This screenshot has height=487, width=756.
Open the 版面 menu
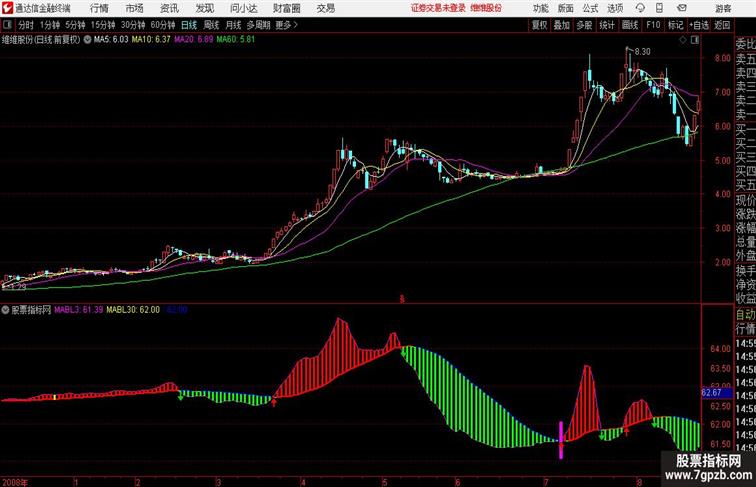coord(565,8)
